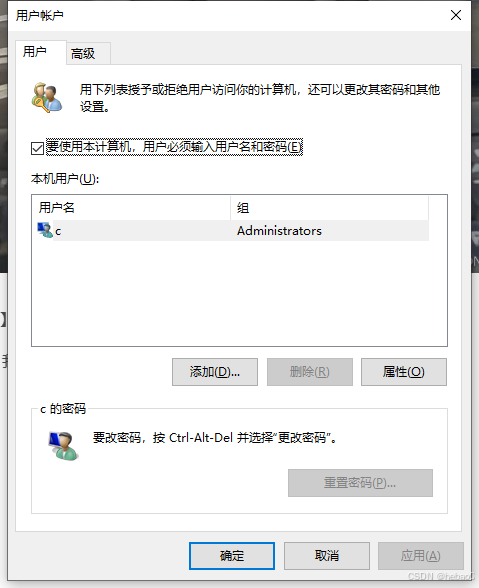
Task: Open 属性(O) for selected user
Action: click(404, 372)
